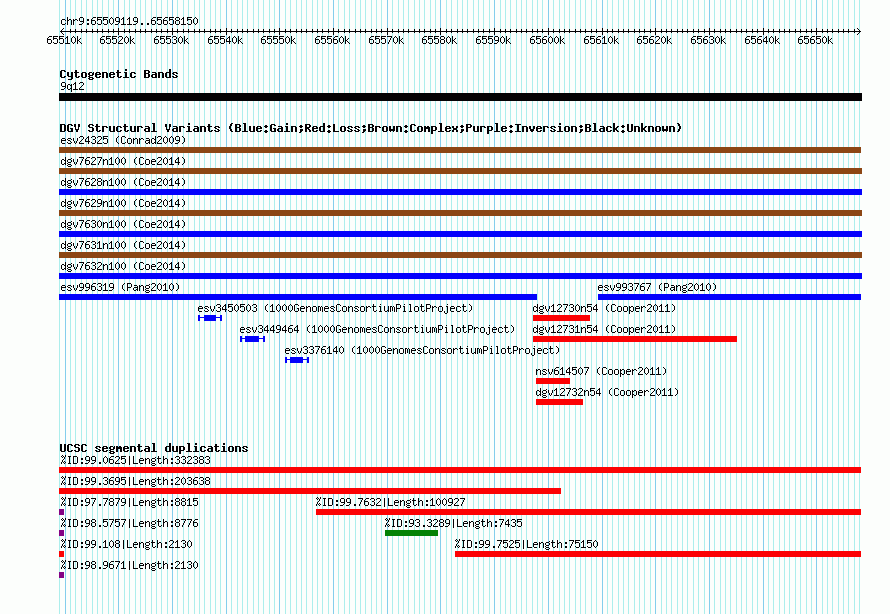Click the nsv614507 (Cooper2011) label

(x=601, y=371)
